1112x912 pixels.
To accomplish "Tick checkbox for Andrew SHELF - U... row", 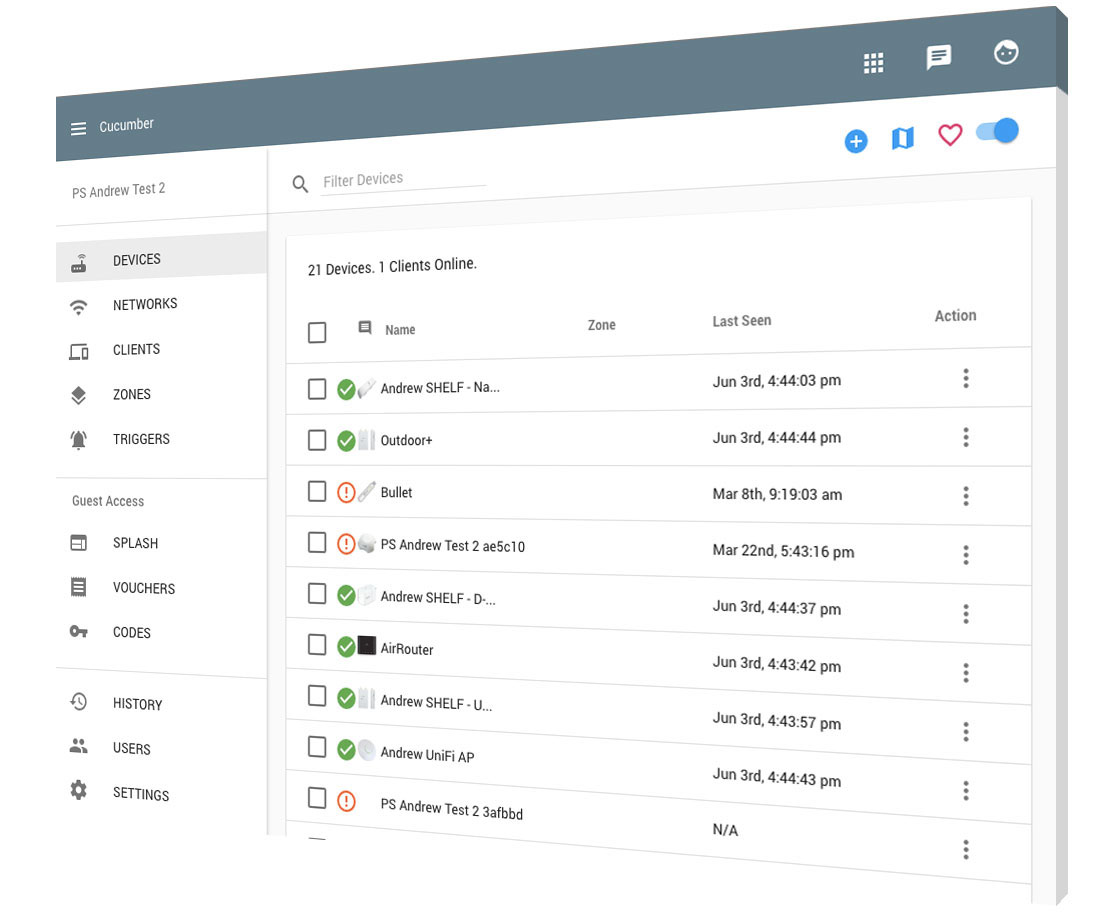I will point(317,696).
